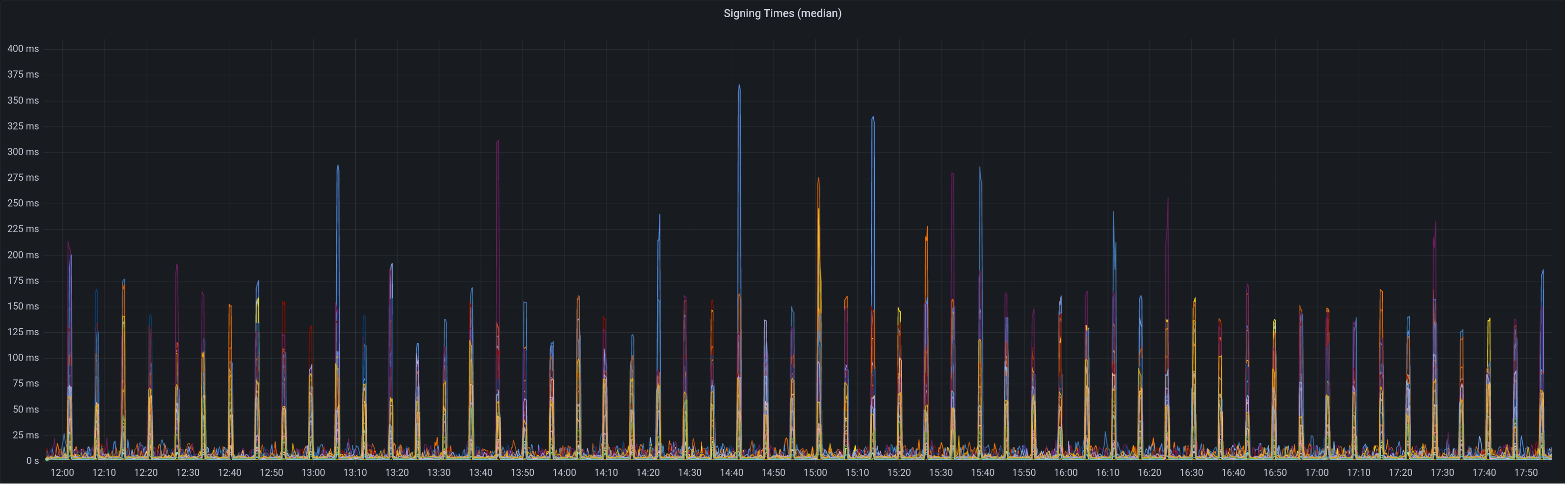Screen dimensions: 1568x484
Task: Click the 325 ms y-axis label
Action: (x=23, y=126)
